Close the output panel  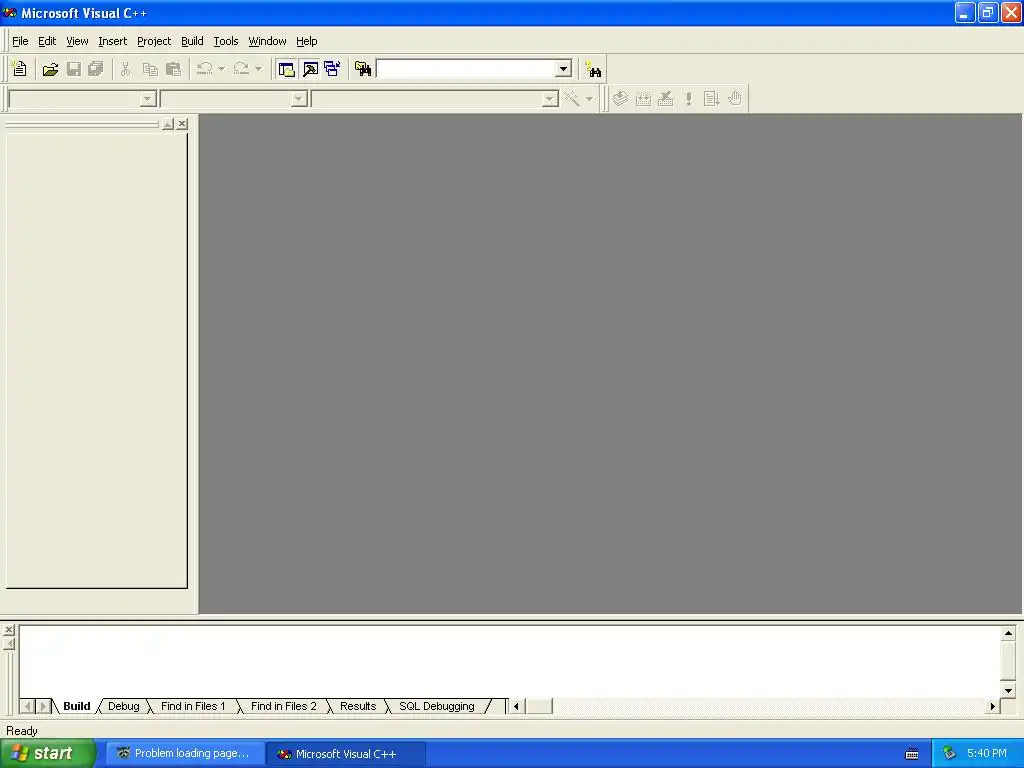8,630
